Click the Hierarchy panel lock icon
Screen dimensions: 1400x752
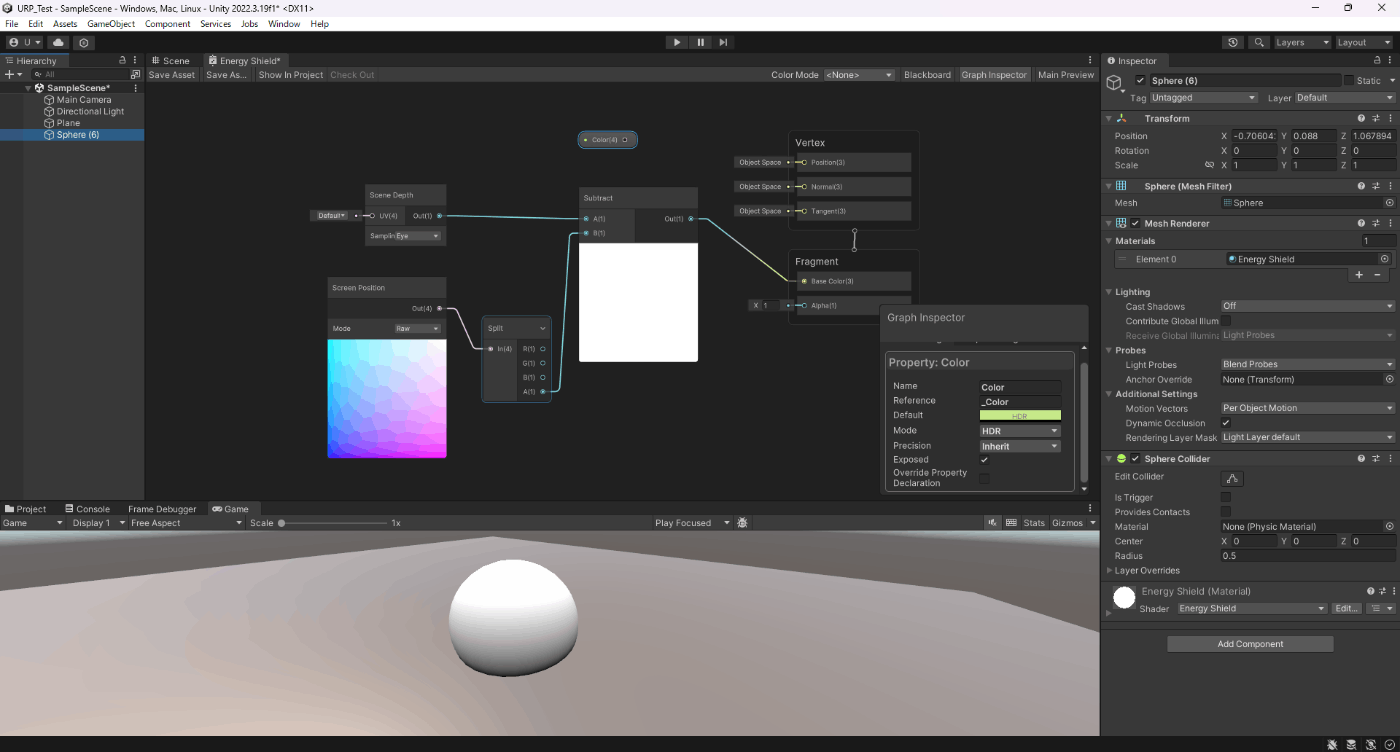pos(122,60)
